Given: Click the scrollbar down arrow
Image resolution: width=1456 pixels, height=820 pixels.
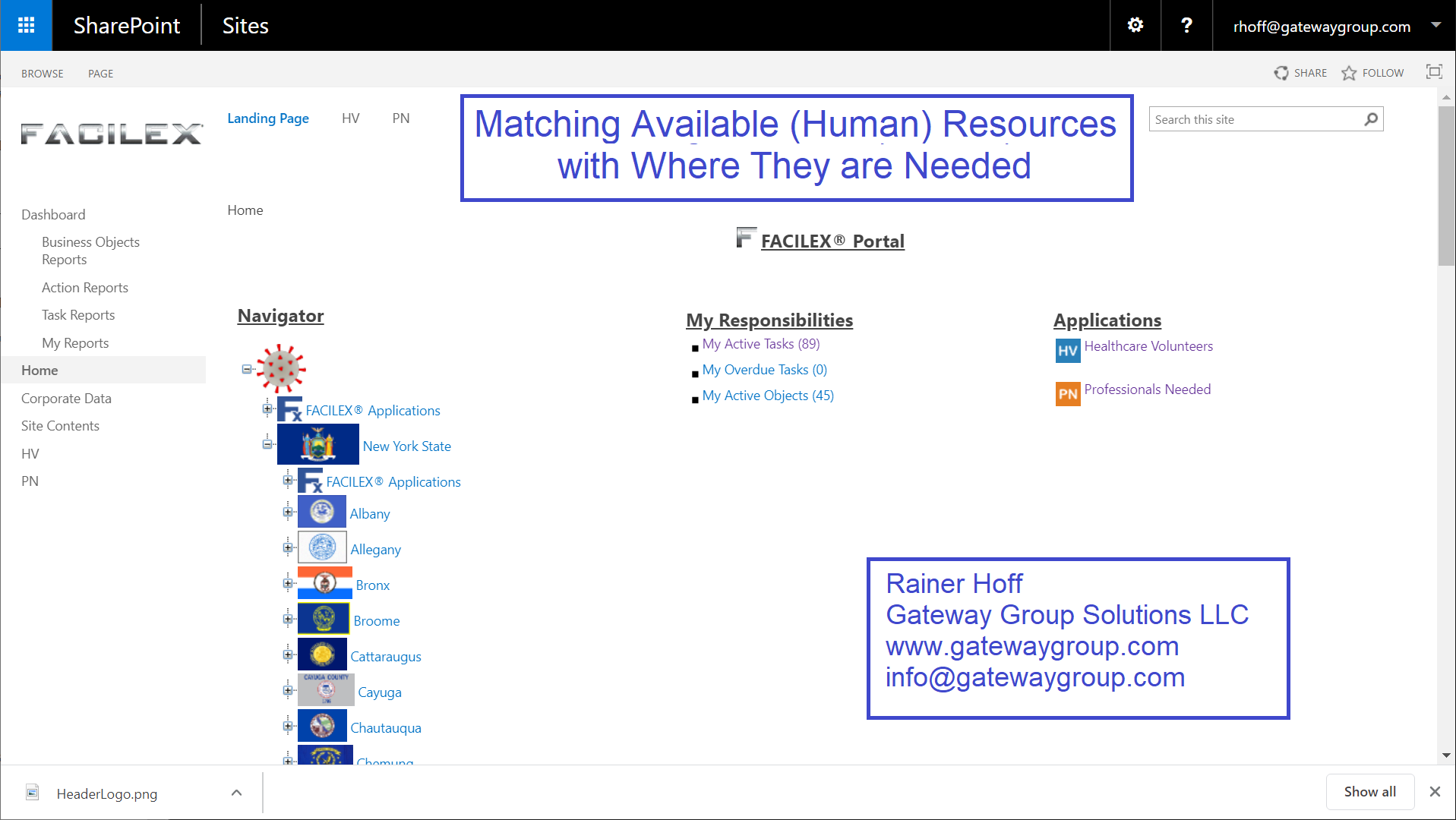Looking at the screenshot, I should pyautogui.click(x=1446, y=755).
